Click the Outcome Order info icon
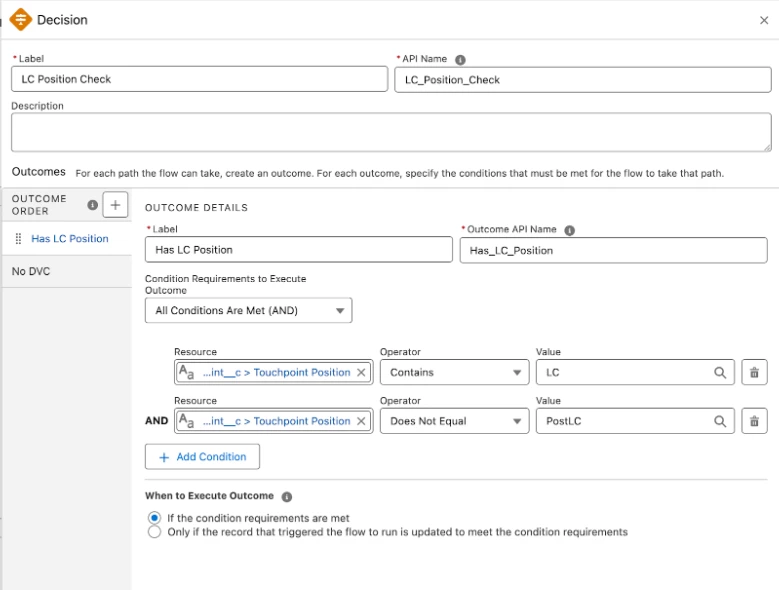The height and width of the screenshot is (590, 779). [93, 205]
